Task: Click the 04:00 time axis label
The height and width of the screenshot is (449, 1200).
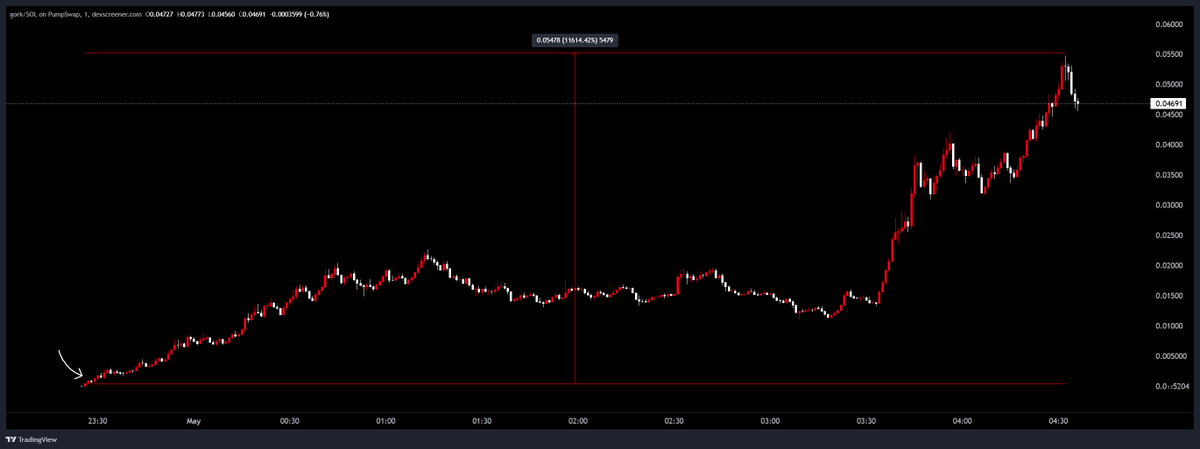Action: (963, 422)
